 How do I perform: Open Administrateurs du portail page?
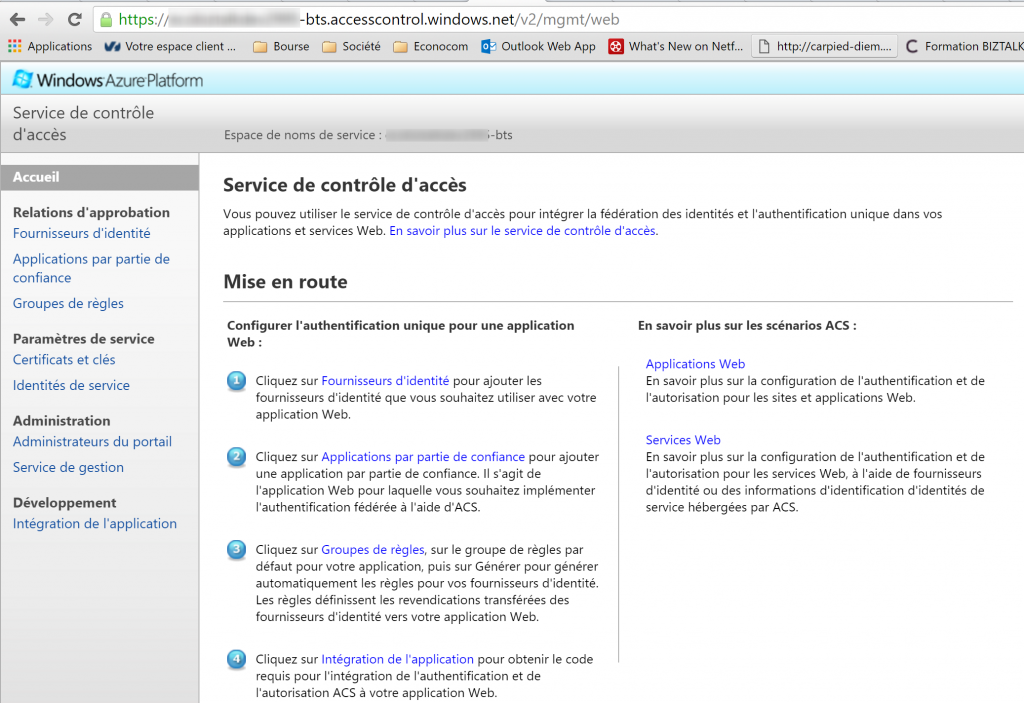[x=92, y=441]
